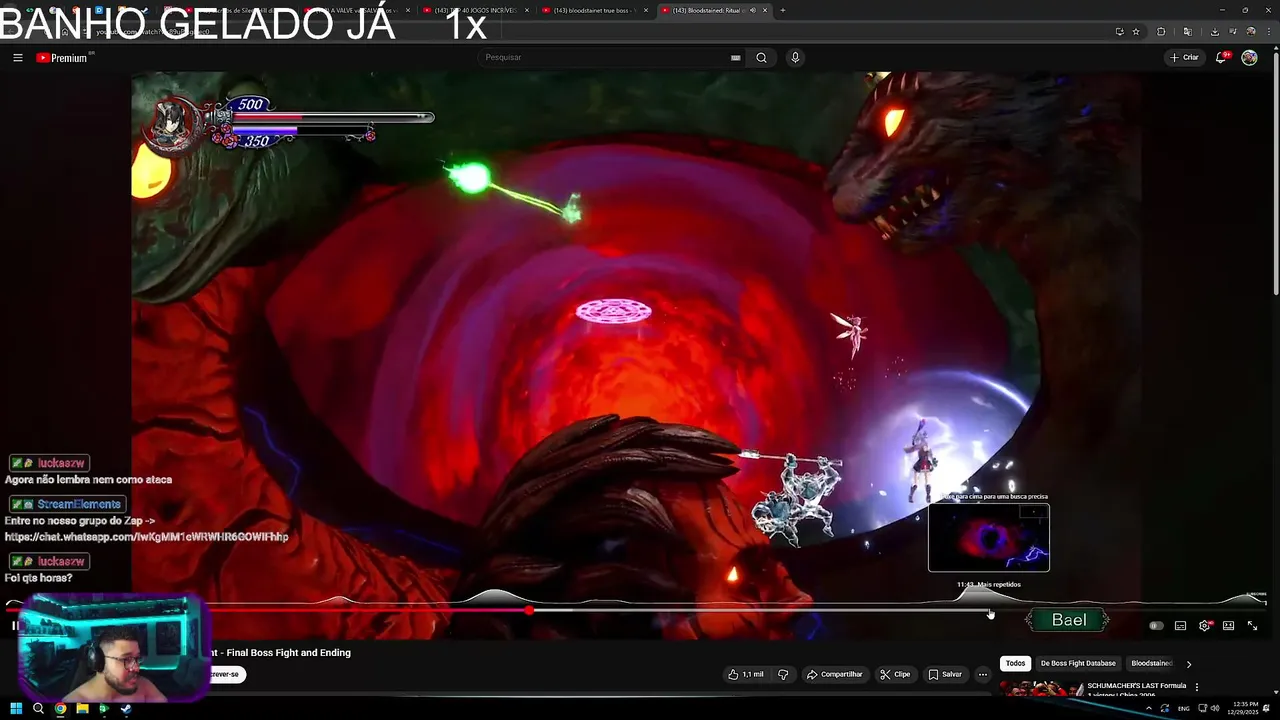1280x720 pixels.
Task: Open options for SCHUMACHER'S LAST Formula video
Action: click(x=1197, y=687)
